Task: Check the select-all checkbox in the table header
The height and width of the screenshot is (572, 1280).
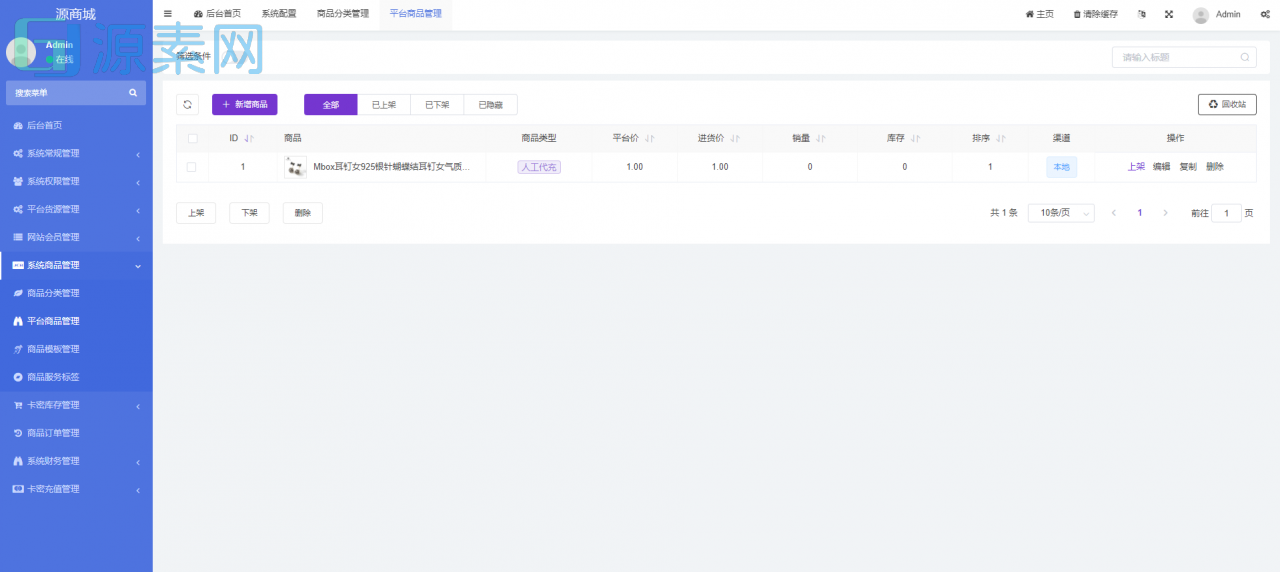Action: [192, 138]
